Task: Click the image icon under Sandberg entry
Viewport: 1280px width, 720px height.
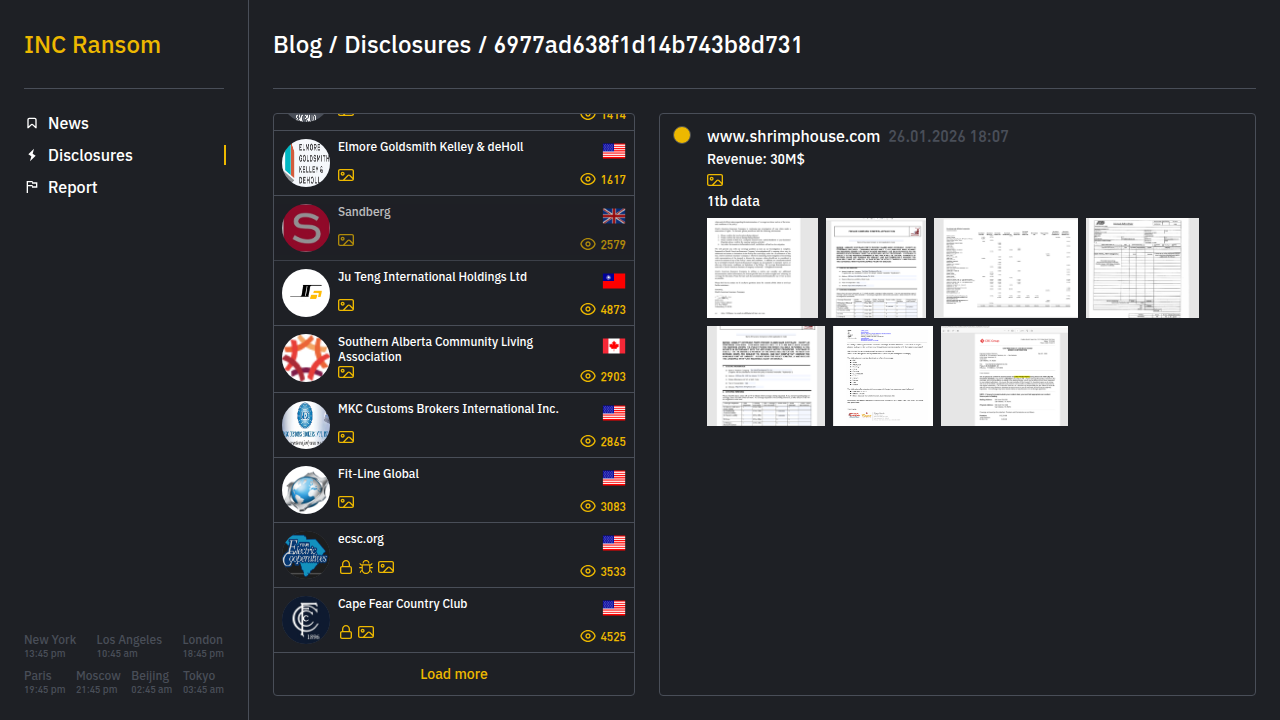Action: (346, 240)
